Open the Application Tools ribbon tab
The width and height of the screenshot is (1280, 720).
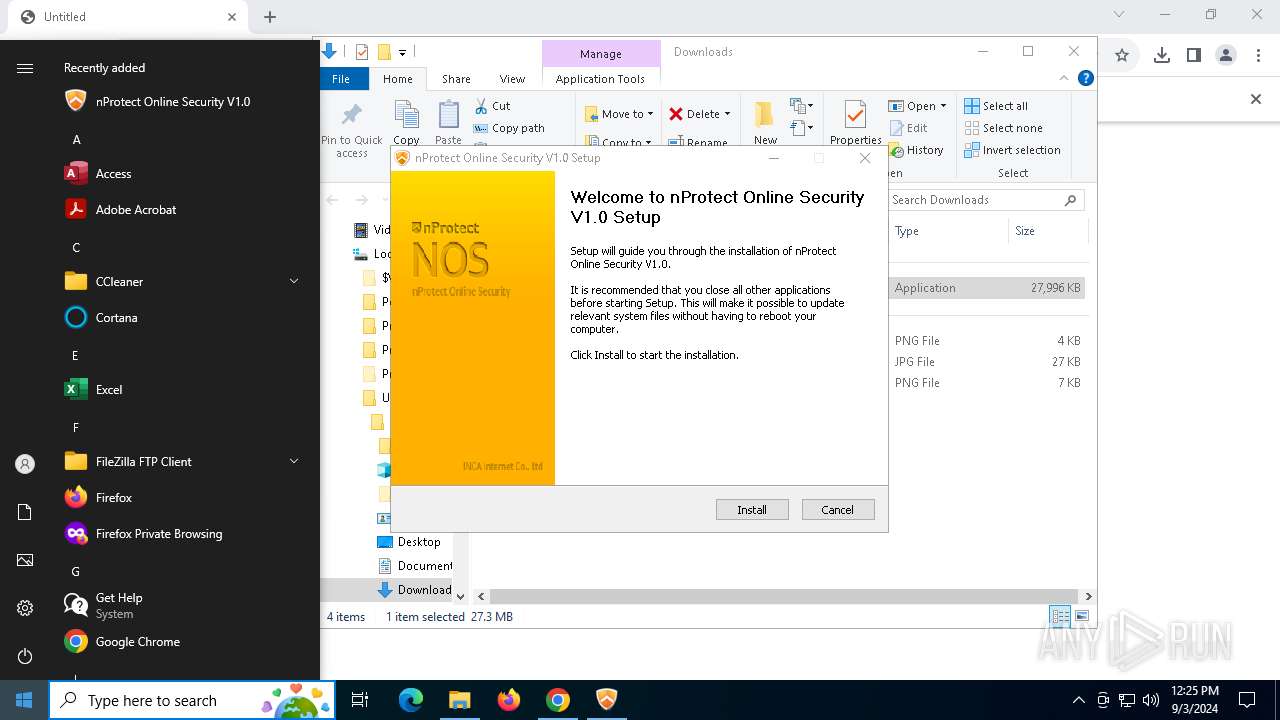pos(600,79)
